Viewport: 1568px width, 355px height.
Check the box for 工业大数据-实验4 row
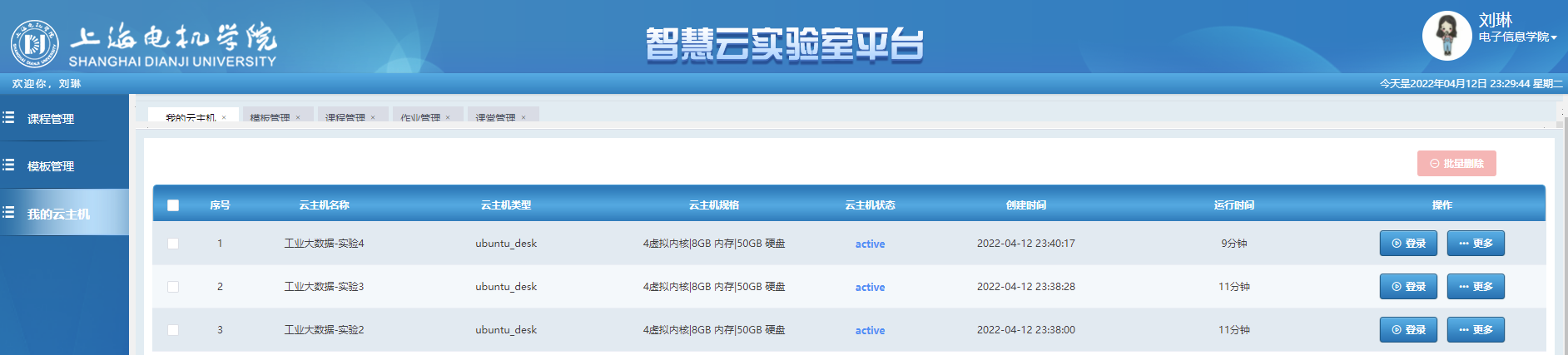pyautogui.click(x=173, y=244)
